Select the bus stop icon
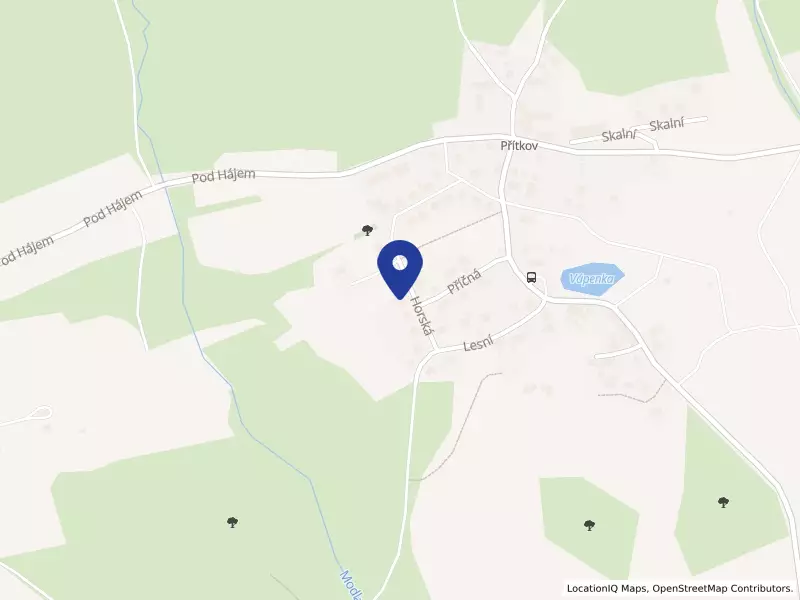Image resolution: width=800 pixels, height=600 pixels. pyautogui.click(x=532, y=278)
